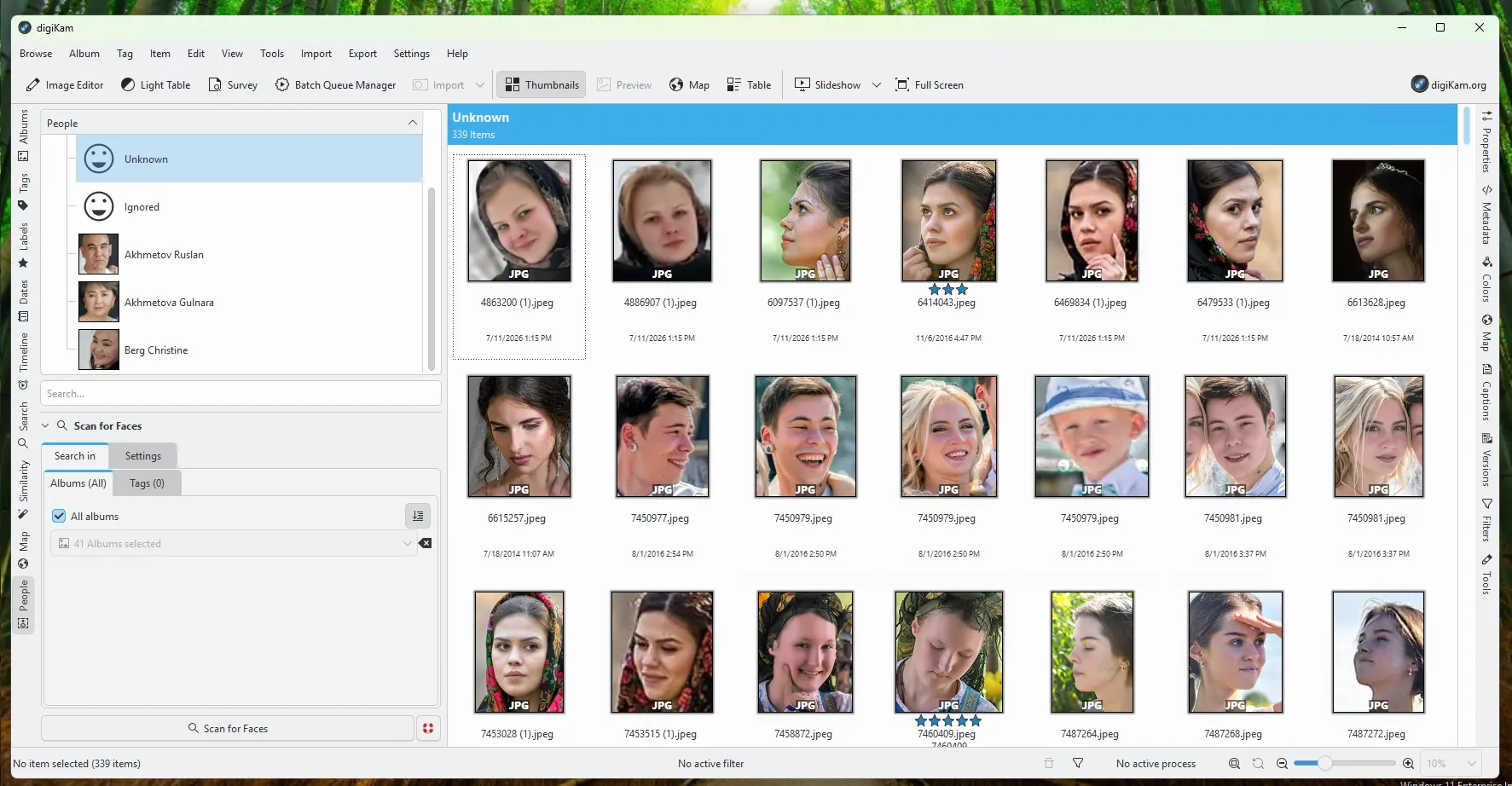The height and width of the screenshot is (786, 1512).
Task: Open the Filters right sidebar tab
Action: (x=1486, y=520)
